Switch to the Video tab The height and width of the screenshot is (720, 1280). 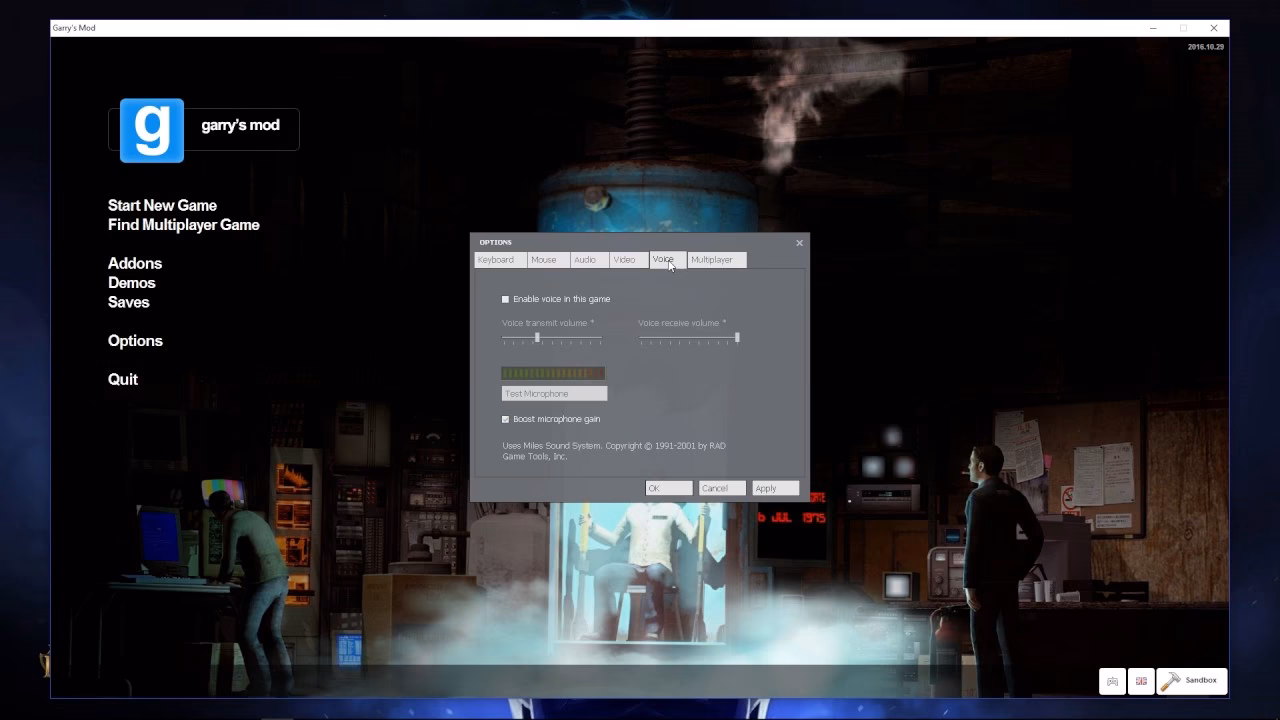628,260
